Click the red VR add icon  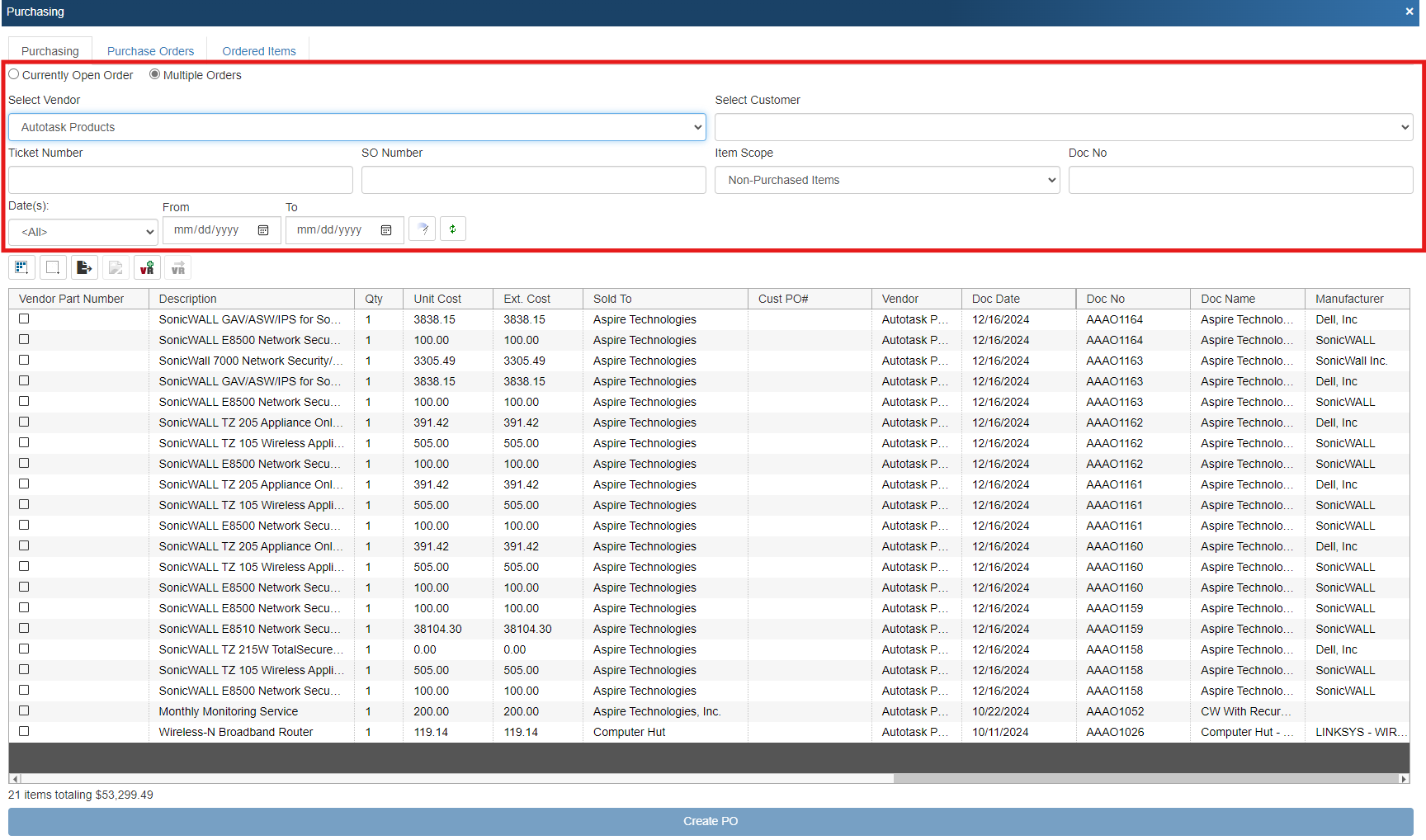(147, 267)
